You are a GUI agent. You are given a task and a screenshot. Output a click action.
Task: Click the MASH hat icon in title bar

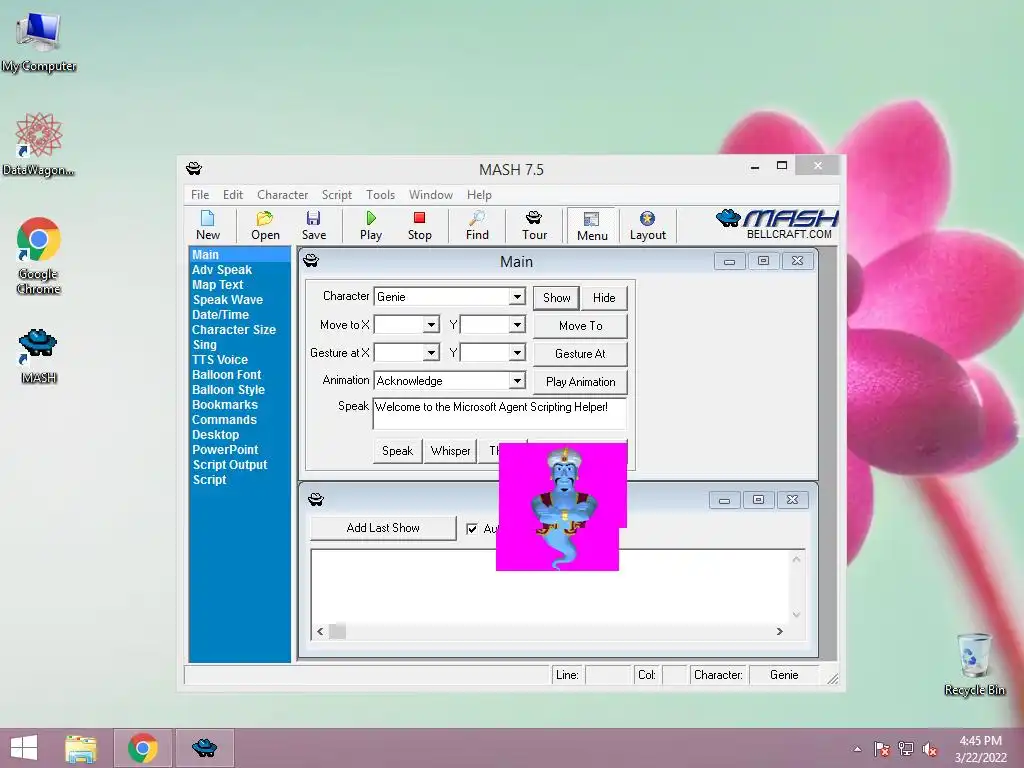194,168
